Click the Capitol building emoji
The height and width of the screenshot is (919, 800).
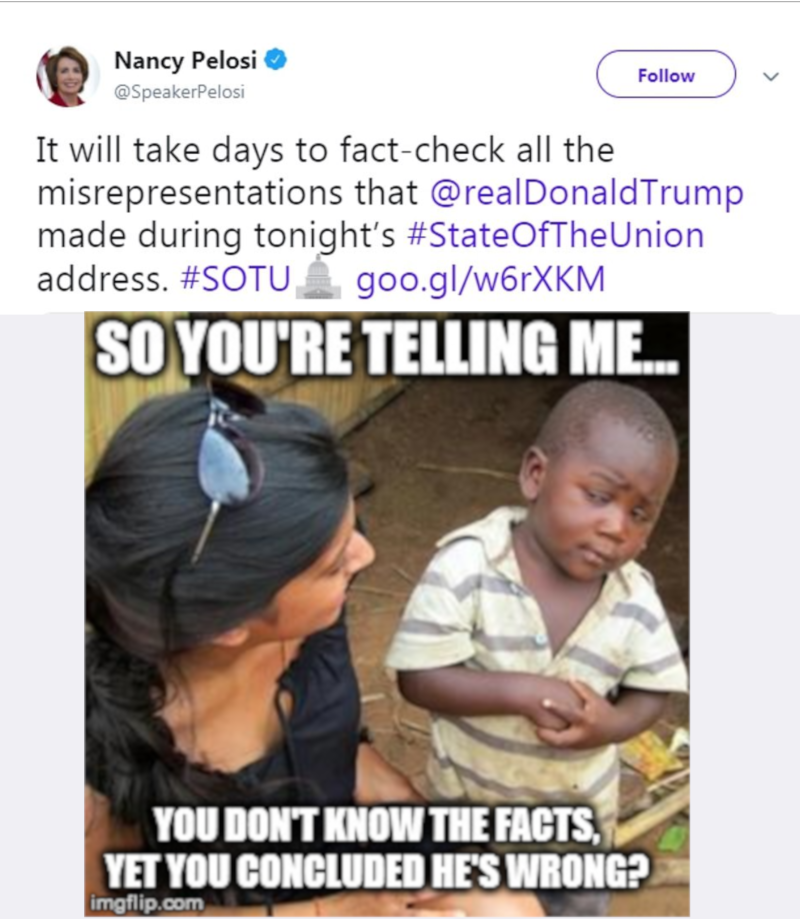coord(318,277)
